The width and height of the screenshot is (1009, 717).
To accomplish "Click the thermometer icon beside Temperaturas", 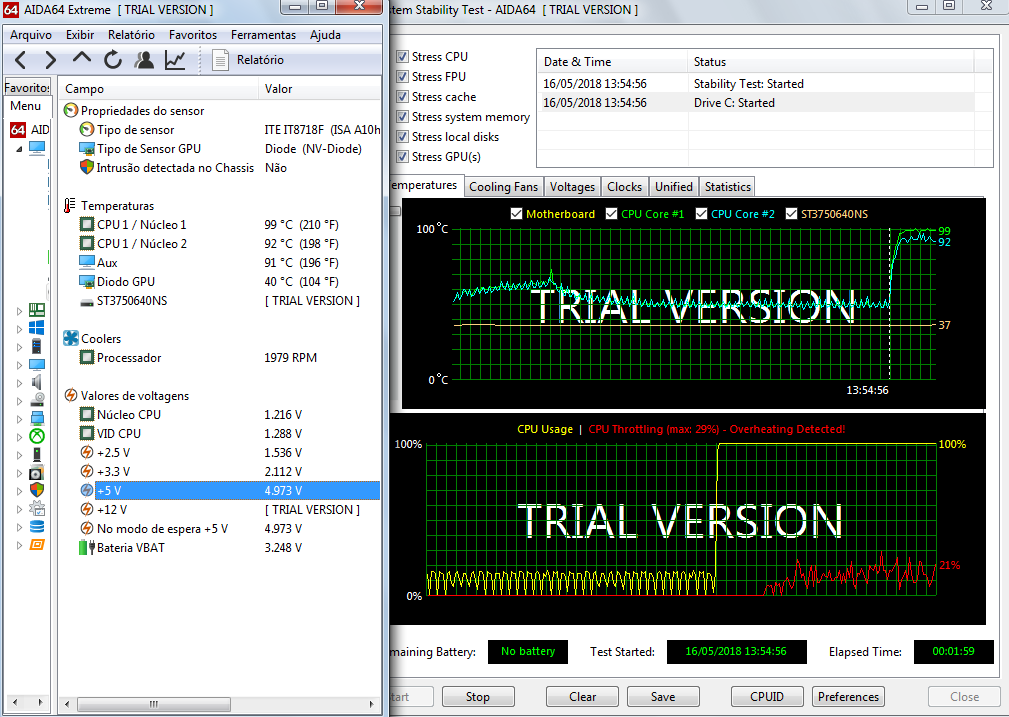I will point(70,205).
